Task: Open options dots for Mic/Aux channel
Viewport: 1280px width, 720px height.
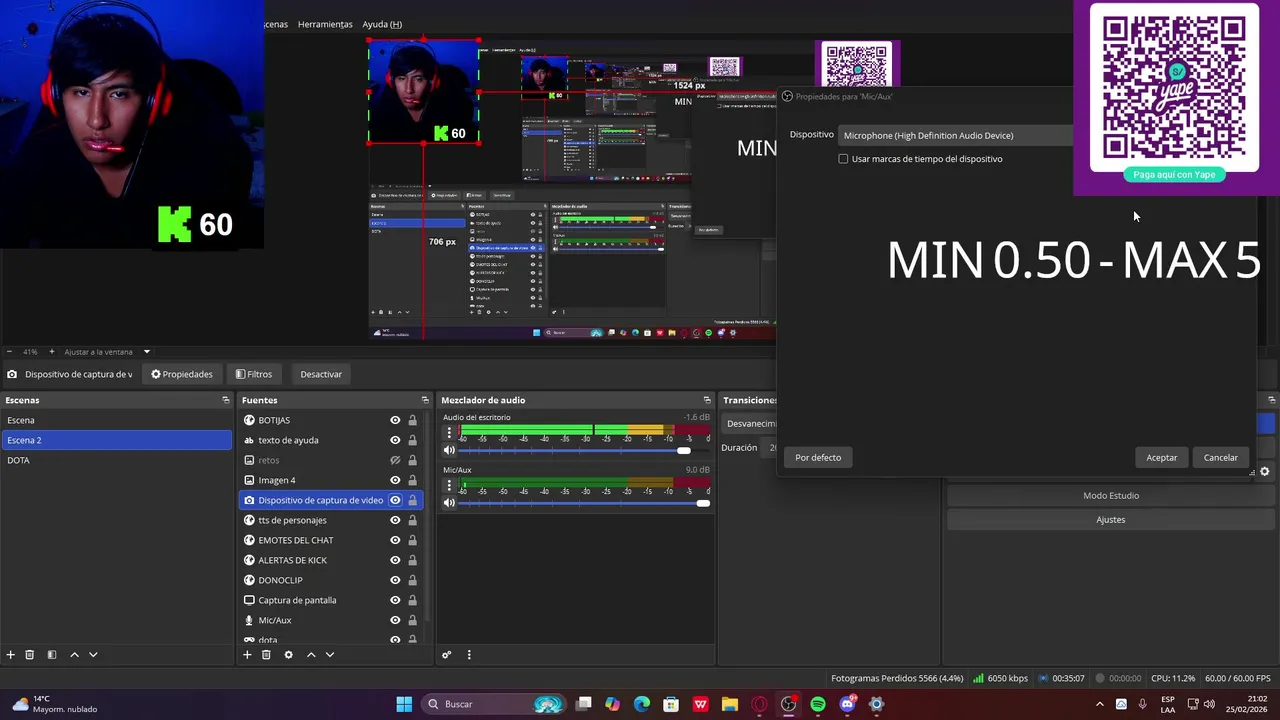Action: click(449, 487)
